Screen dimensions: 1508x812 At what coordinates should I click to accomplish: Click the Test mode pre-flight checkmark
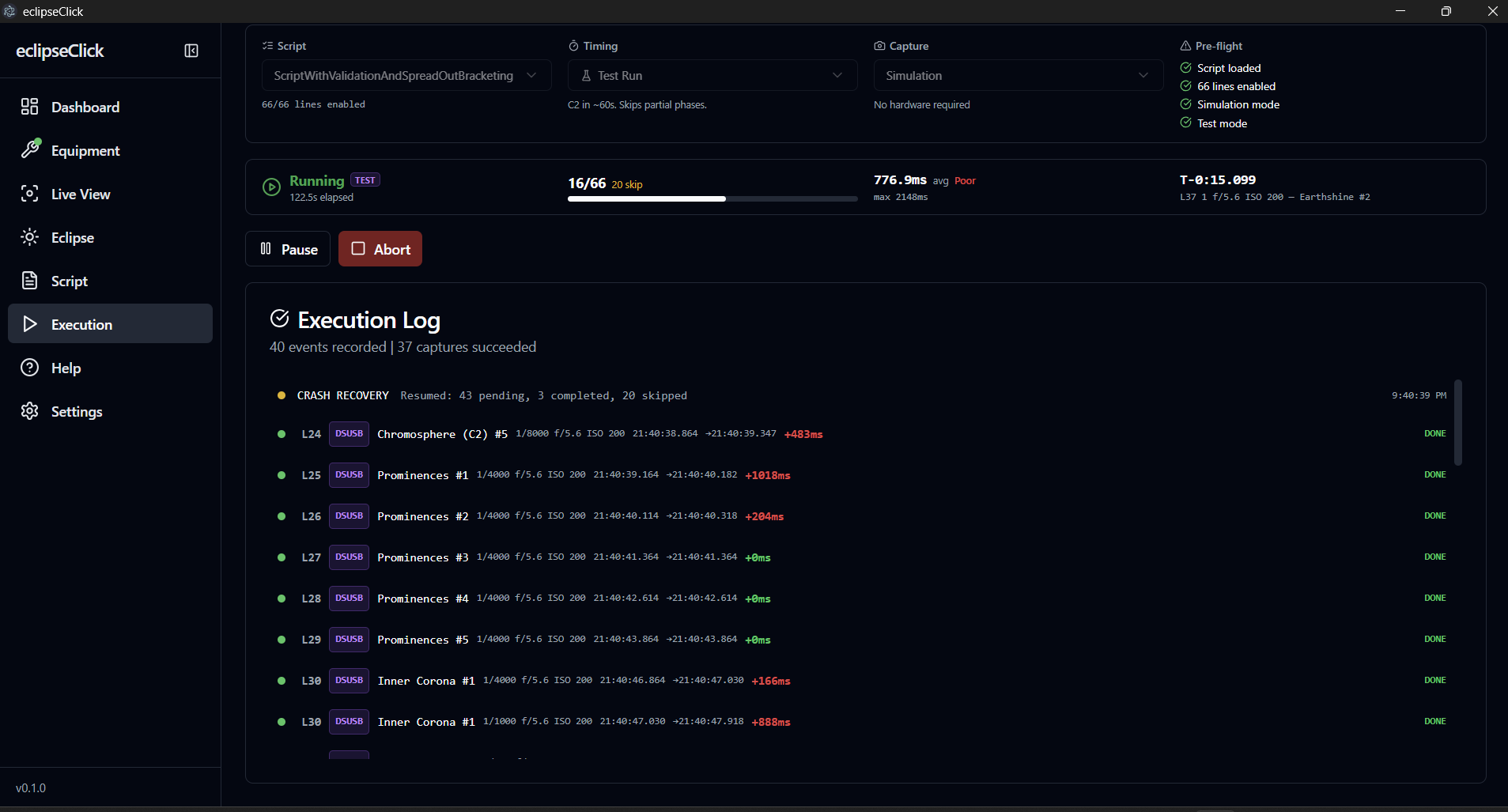point(1185,123)
